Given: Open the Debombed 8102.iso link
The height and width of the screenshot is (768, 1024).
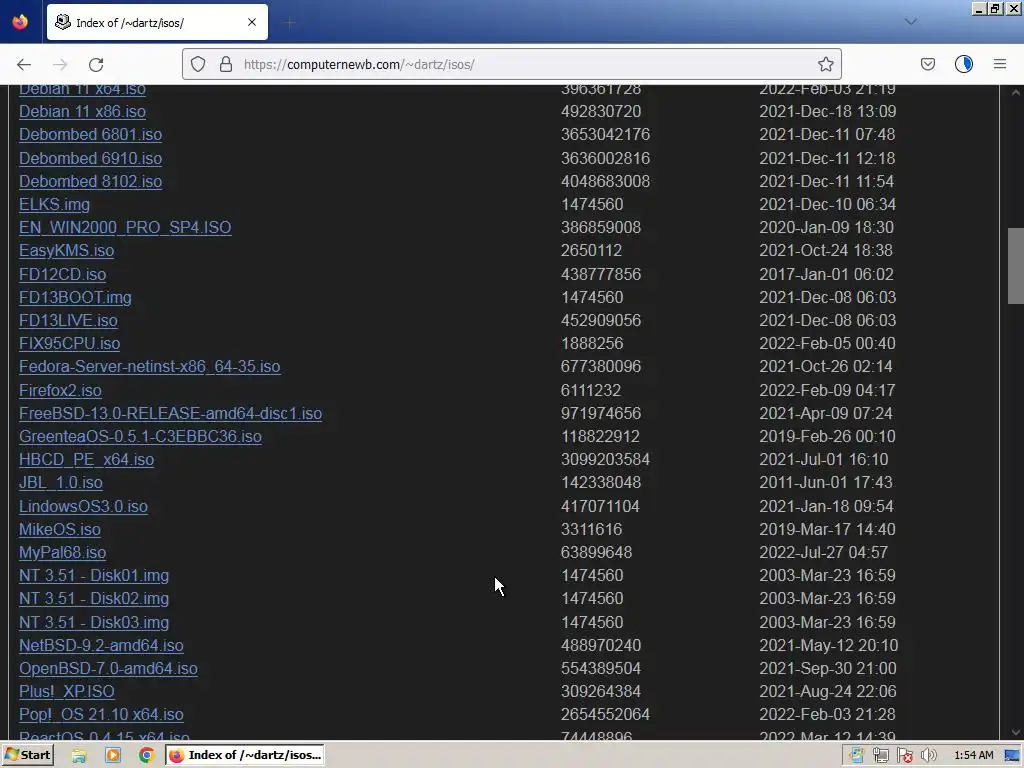Looking at the screenshot, I should coord(90,181).
